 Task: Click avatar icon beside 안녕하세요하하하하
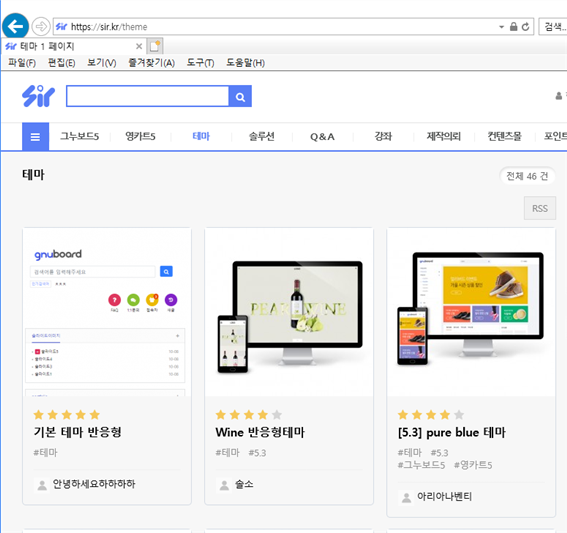coord(42,485)
